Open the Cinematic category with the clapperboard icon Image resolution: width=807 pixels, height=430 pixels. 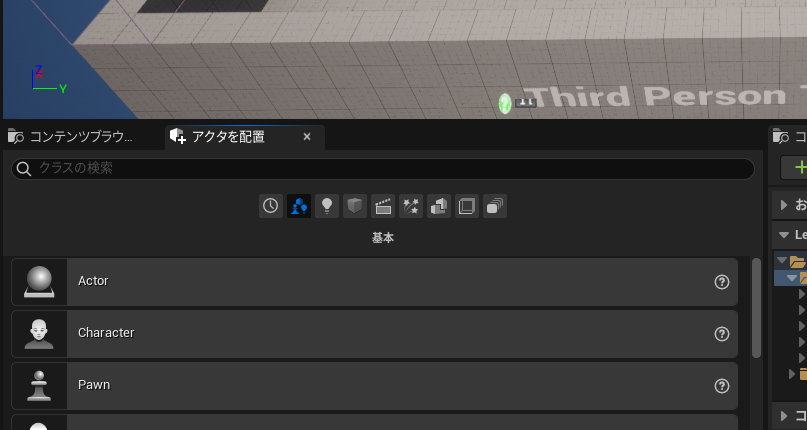pos(383,206)
